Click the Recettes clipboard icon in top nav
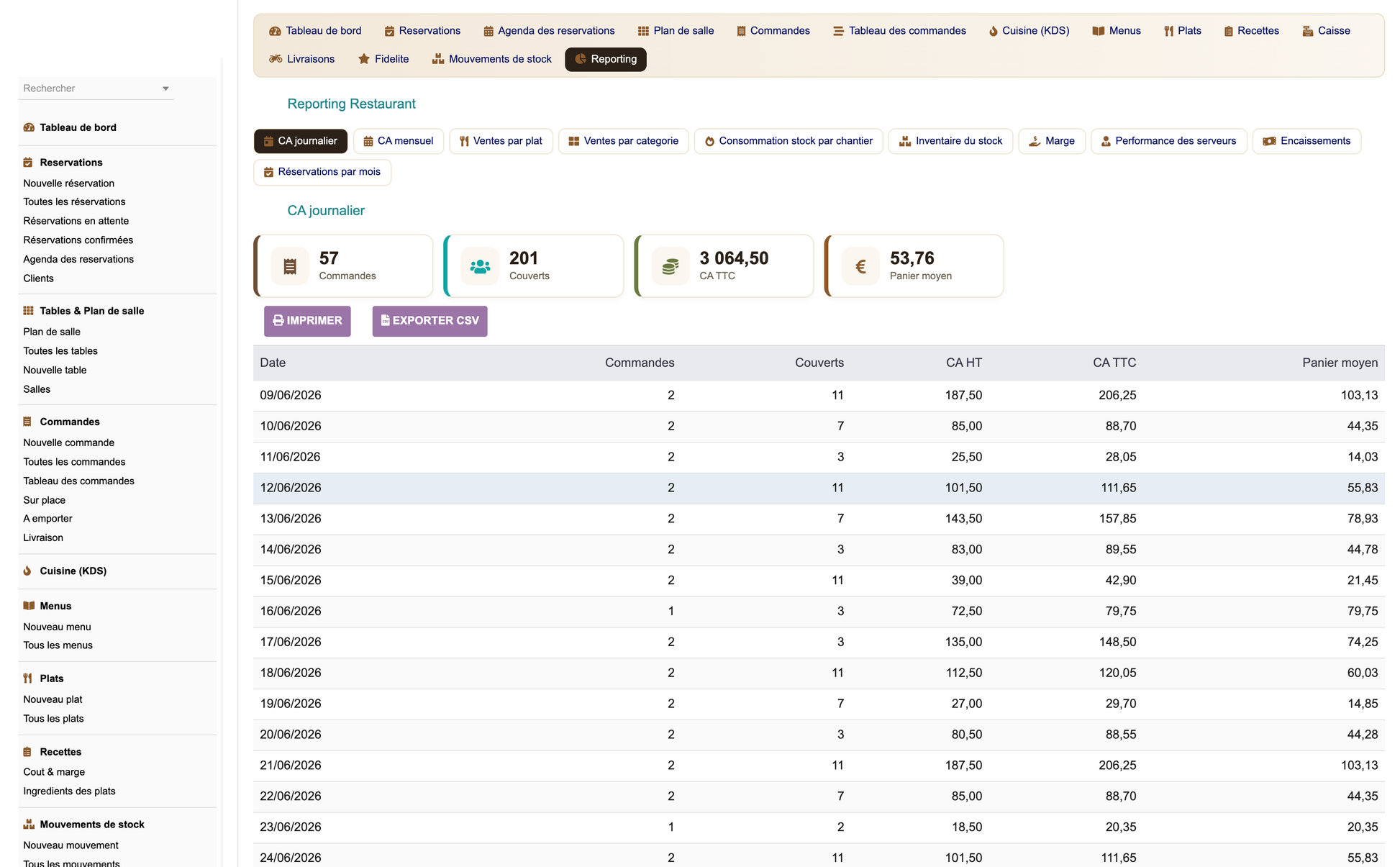1400x867 pixels. click(x=1229, y=31)
